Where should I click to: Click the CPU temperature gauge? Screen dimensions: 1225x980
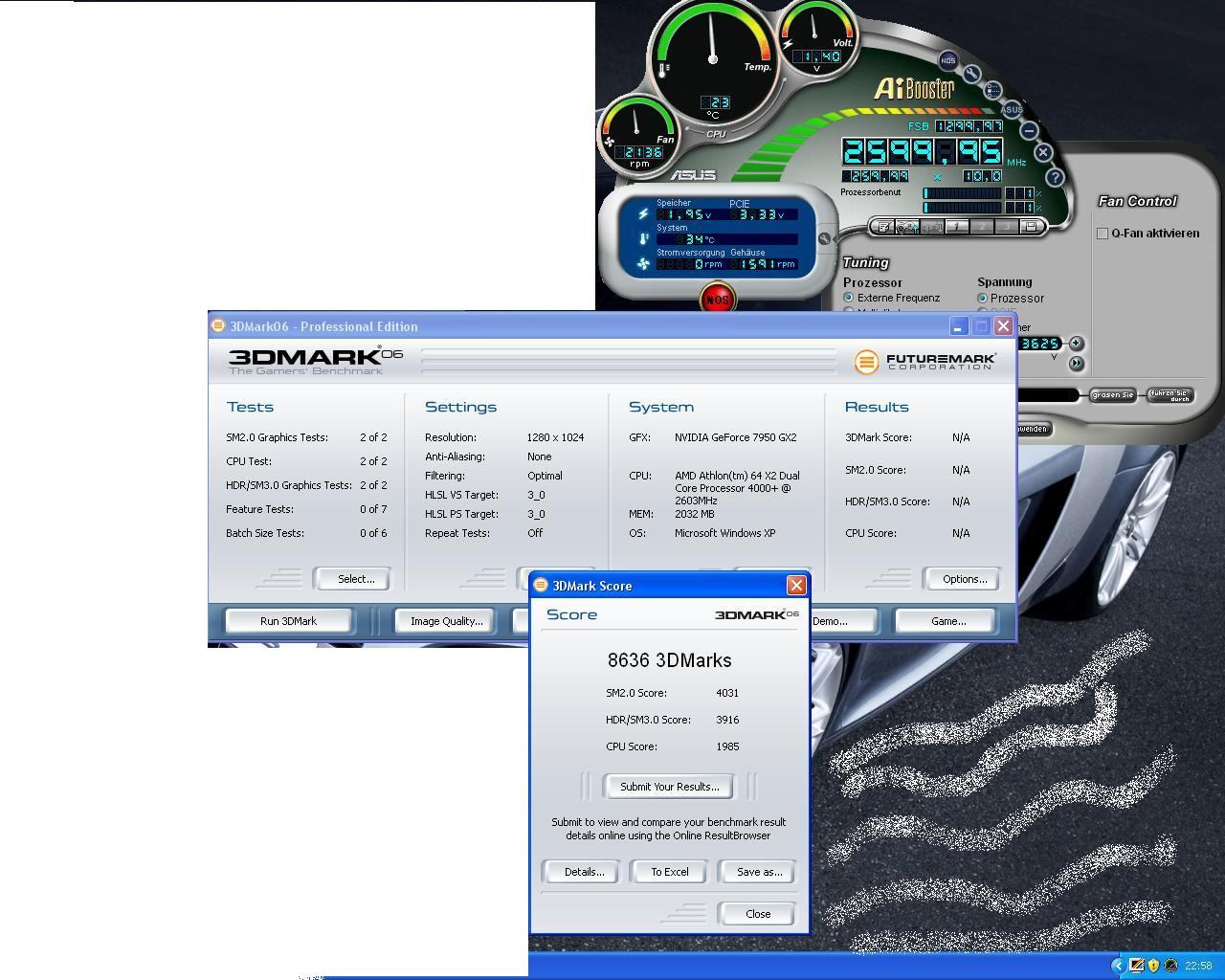click(713, 59)
